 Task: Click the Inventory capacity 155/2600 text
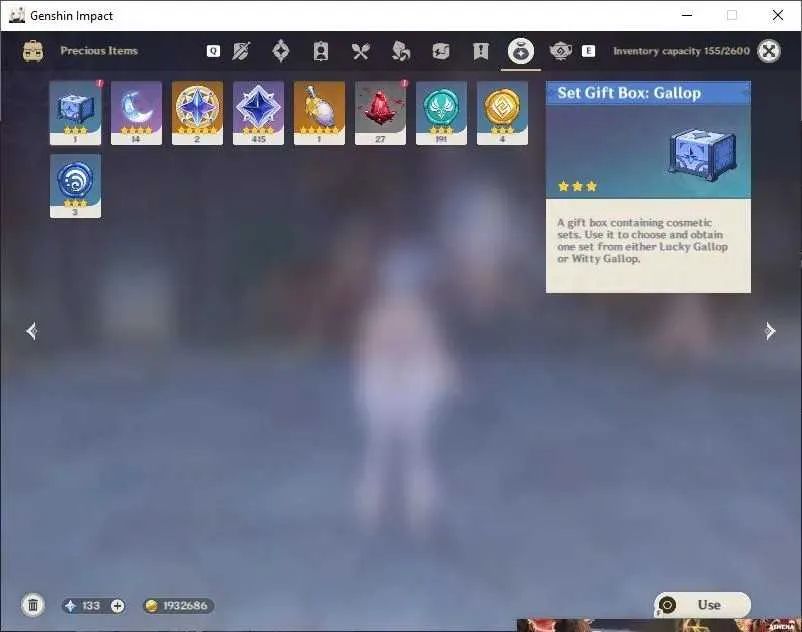(x=681, y=51)
